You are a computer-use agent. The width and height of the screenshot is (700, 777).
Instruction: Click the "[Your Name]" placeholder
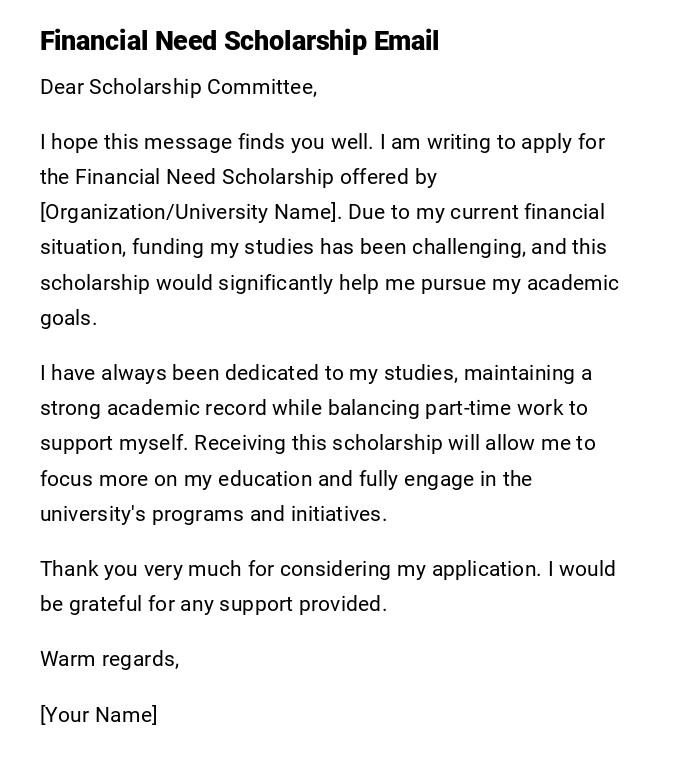98,714
